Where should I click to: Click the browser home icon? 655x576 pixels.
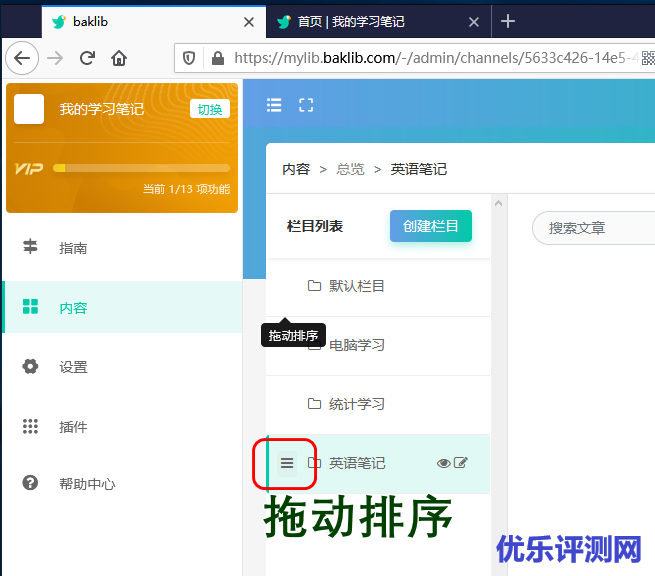click(119, 58)
